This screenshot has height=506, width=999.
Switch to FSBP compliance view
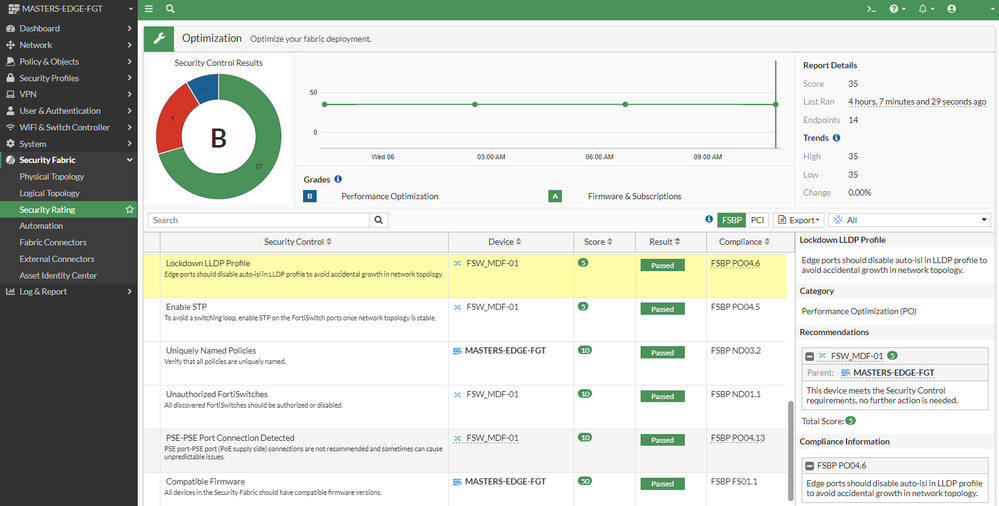pos(730,220)
